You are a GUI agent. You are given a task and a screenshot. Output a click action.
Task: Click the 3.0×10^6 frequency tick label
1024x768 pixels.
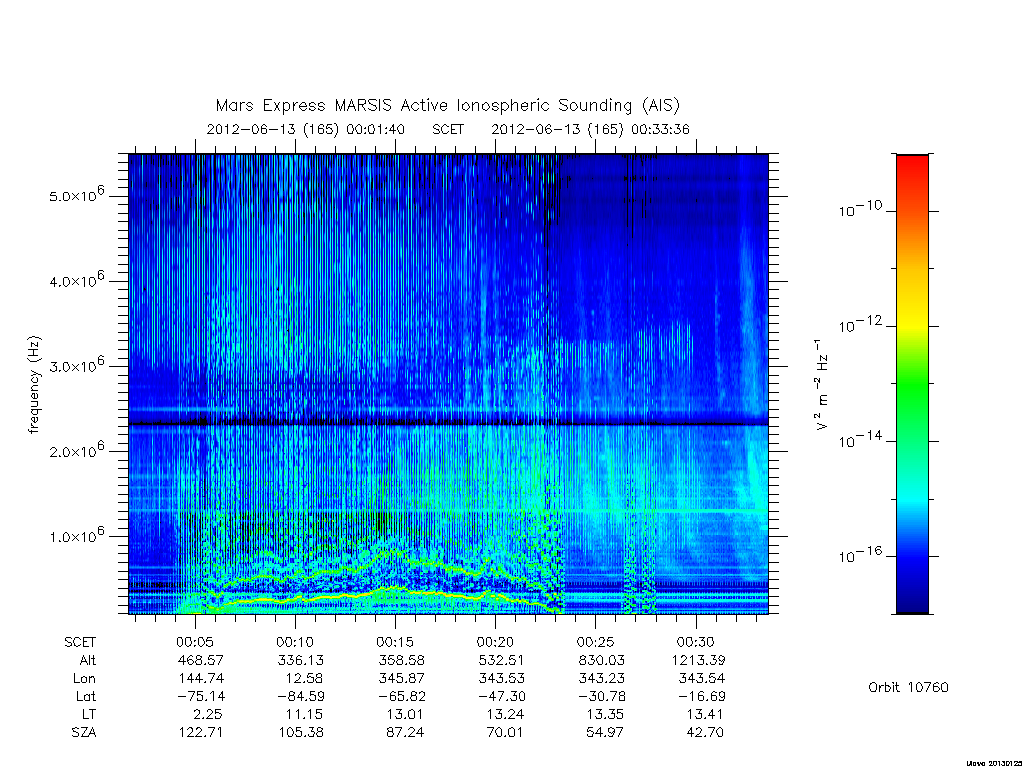point(76,364)
